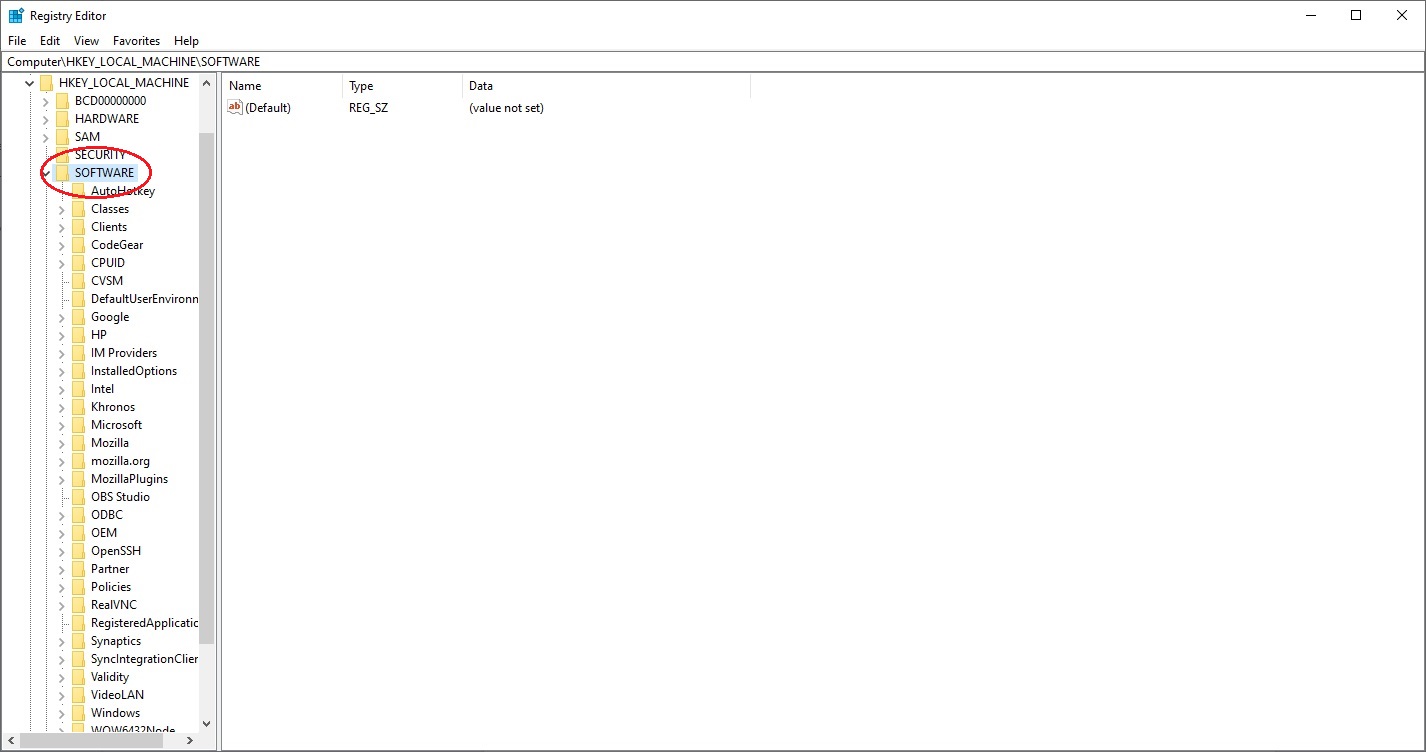
Task: Select the SAM key folder icon
Action: tap(62, 137)
